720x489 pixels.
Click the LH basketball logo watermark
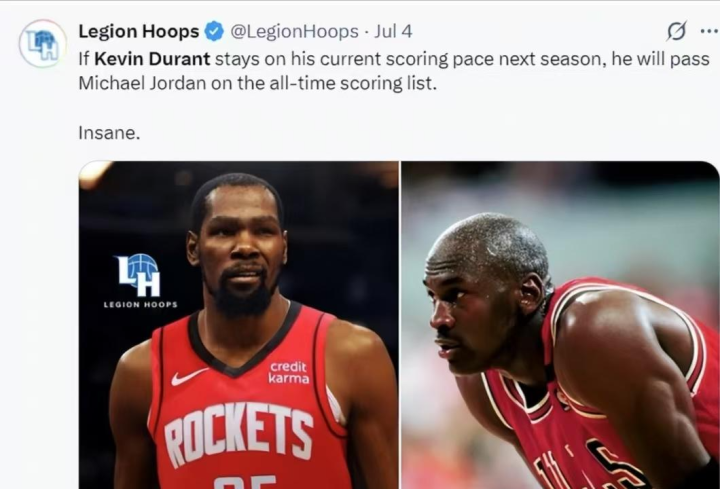click(x=138, y=275)
